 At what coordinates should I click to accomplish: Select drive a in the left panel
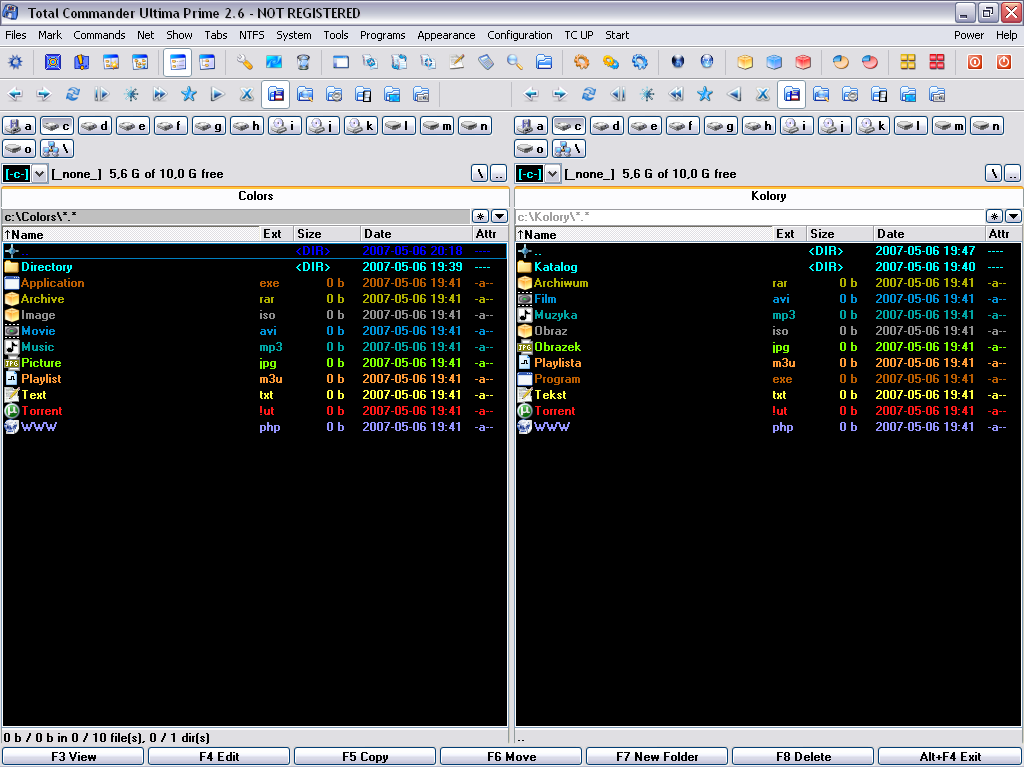coord(19,126)
